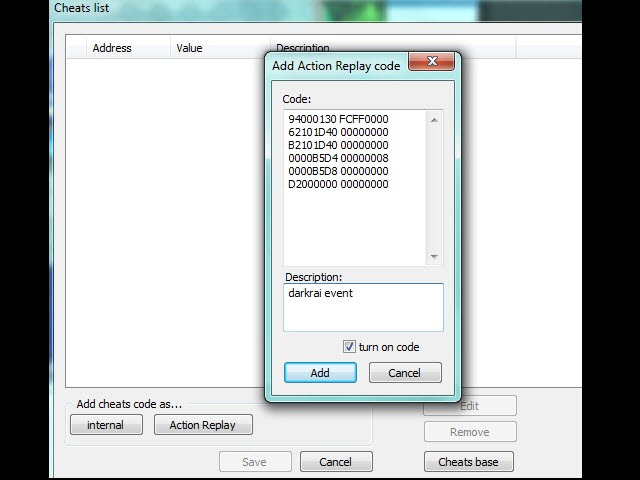Click the Code box scroll up arrow
This screenshot has width=640, height=480.
[434, 120]
